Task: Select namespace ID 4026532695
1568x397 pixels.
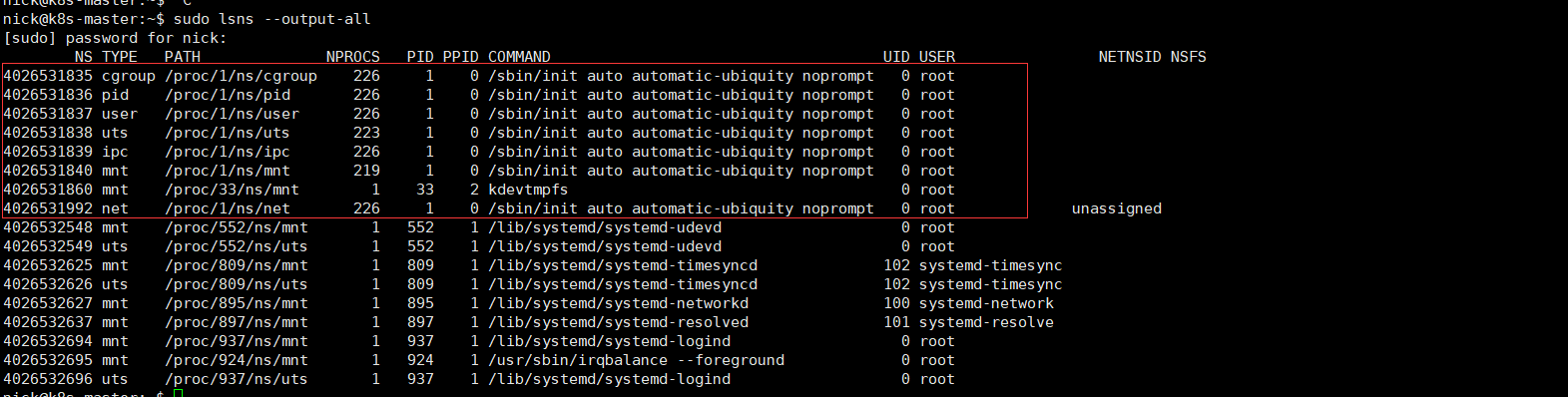Action: pyautogui.click(x=48, y=360)
